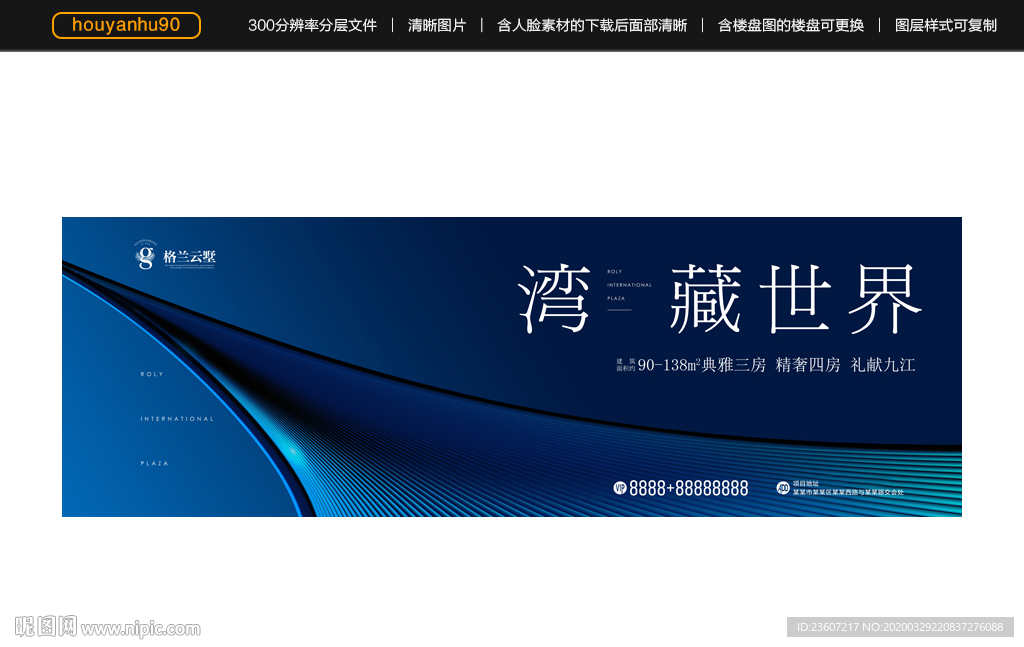
Task: Click 含楼盘图的楼盘可更换 in header
Action: coord(790,25)
